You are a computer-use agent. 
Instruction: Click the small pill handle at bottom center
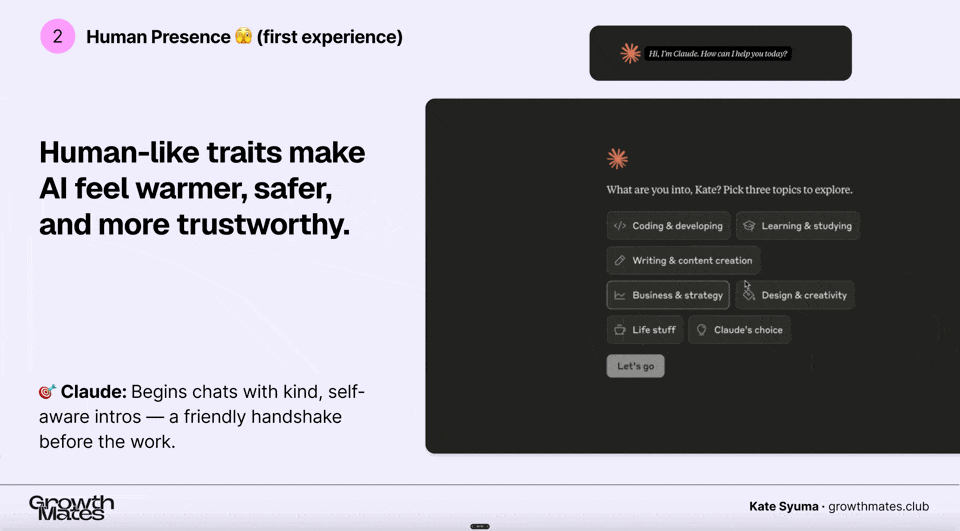coord(480,526)
